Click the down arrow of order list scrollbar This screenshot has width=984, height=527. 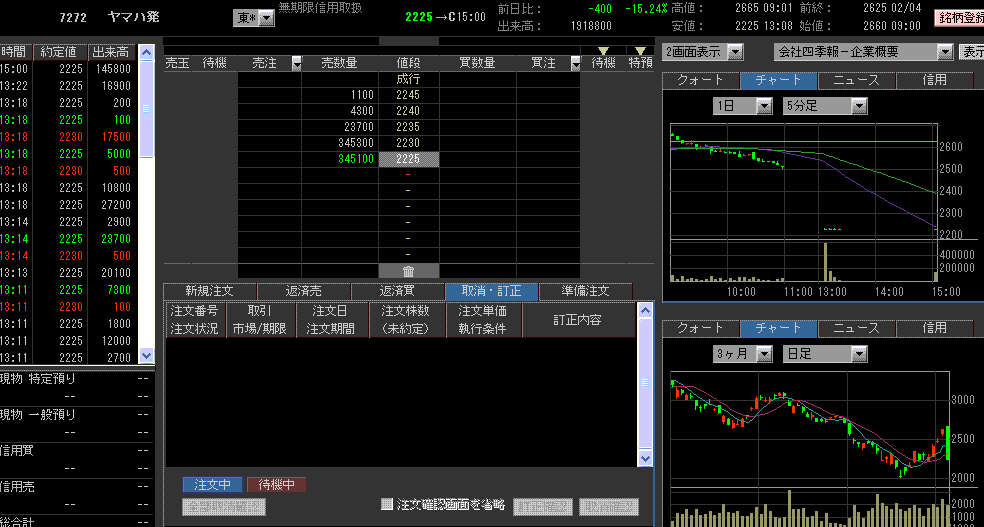pos(645,457)
